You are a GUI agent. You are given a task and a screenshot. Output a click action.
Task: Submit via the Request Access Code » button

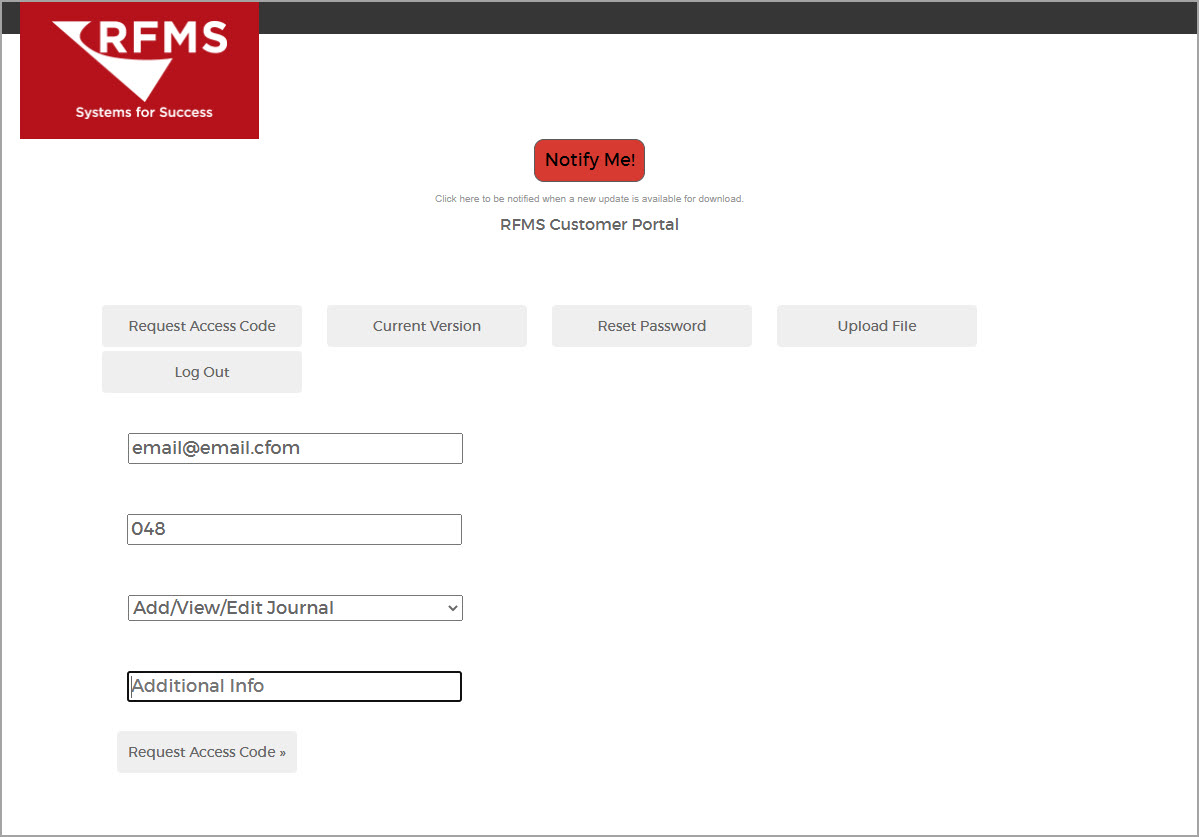pos(206,752)
